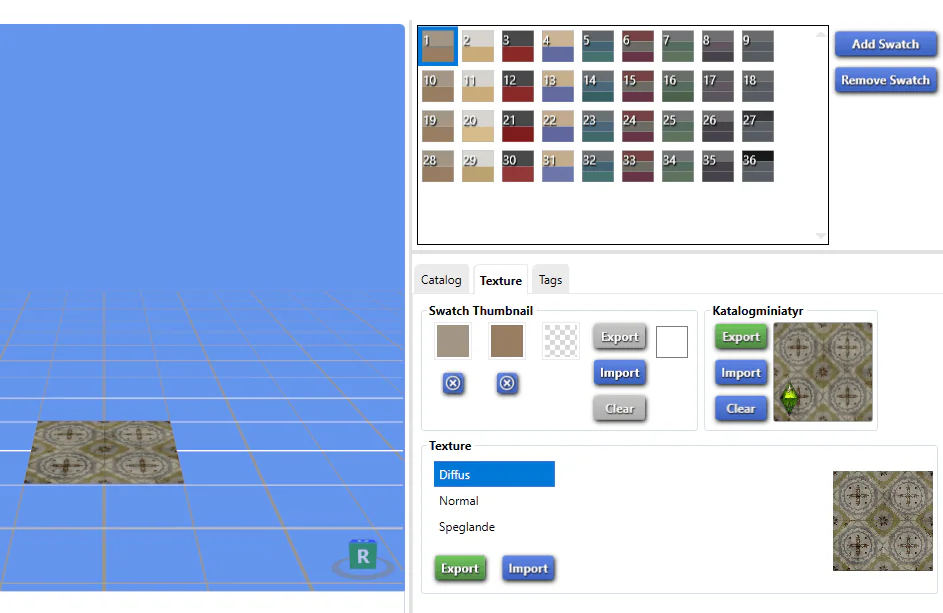Click swatch number 33
Screen dimensions: 943x613
pyautogui.click(x=637, y=166)
